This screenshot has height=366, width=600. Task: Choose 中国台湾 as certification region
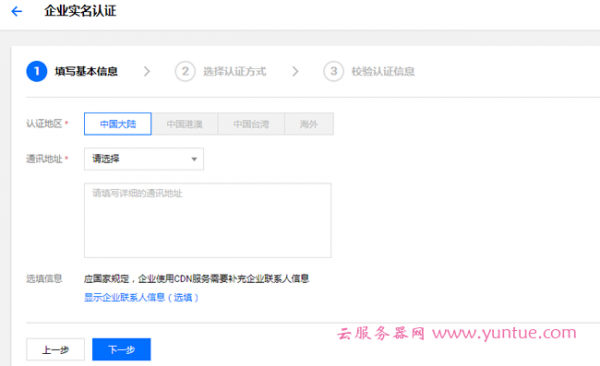[251, 124]
